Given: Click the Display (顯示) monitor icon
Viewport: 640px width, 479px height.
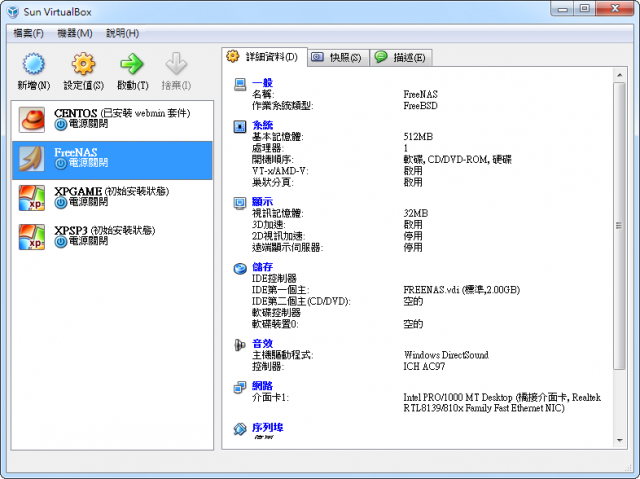Looking at the screenshot, I should 240,203.
